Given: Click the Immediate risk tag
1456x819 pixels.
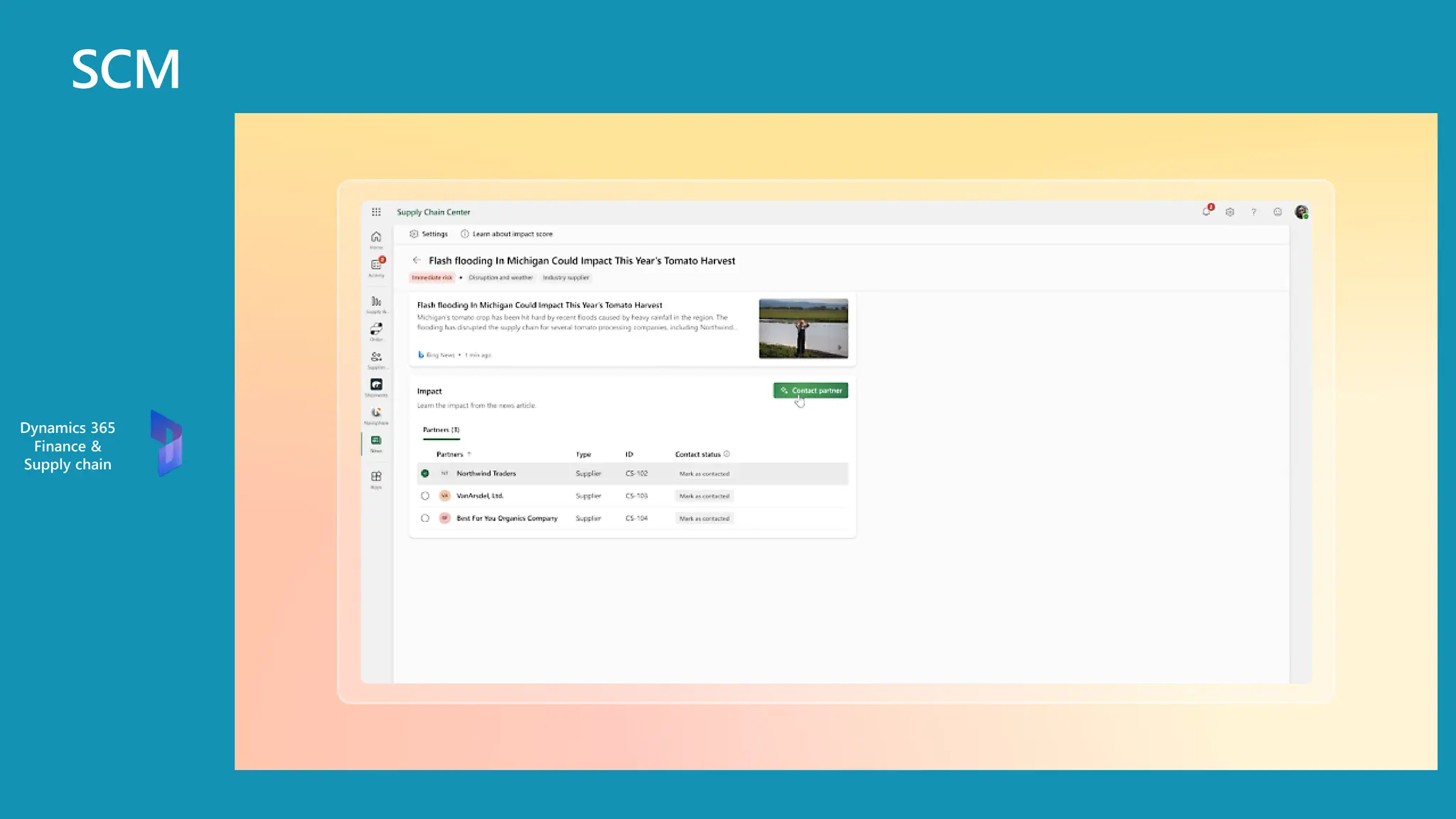Looking at the screenshot, I should (x=432, y=277).
